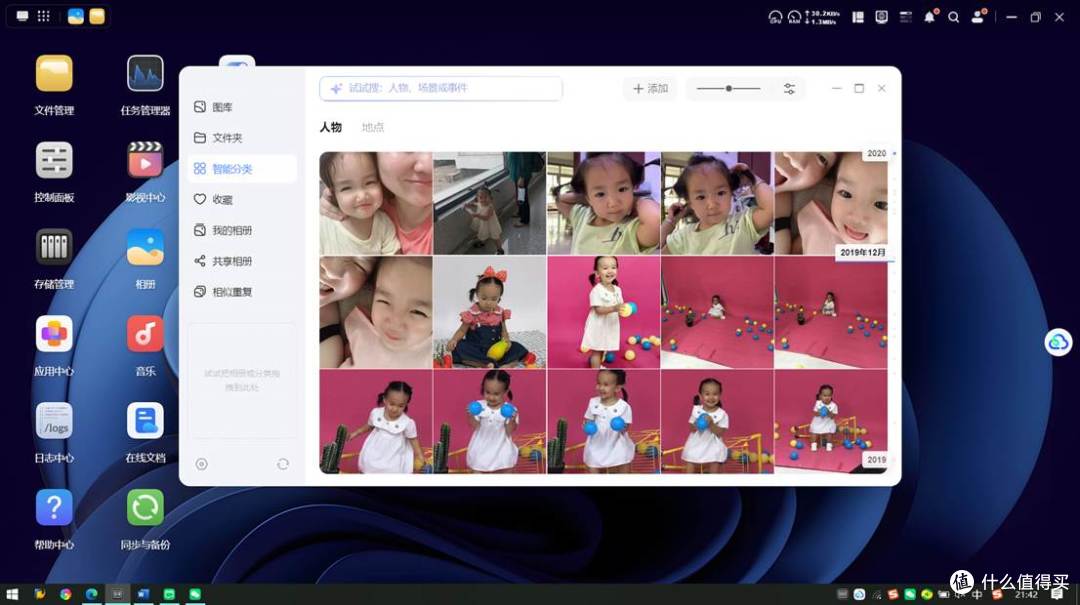Click the floating cloud icon at right edge
The width and height of the screenshot is (1080, 605).
[1058, 342]
